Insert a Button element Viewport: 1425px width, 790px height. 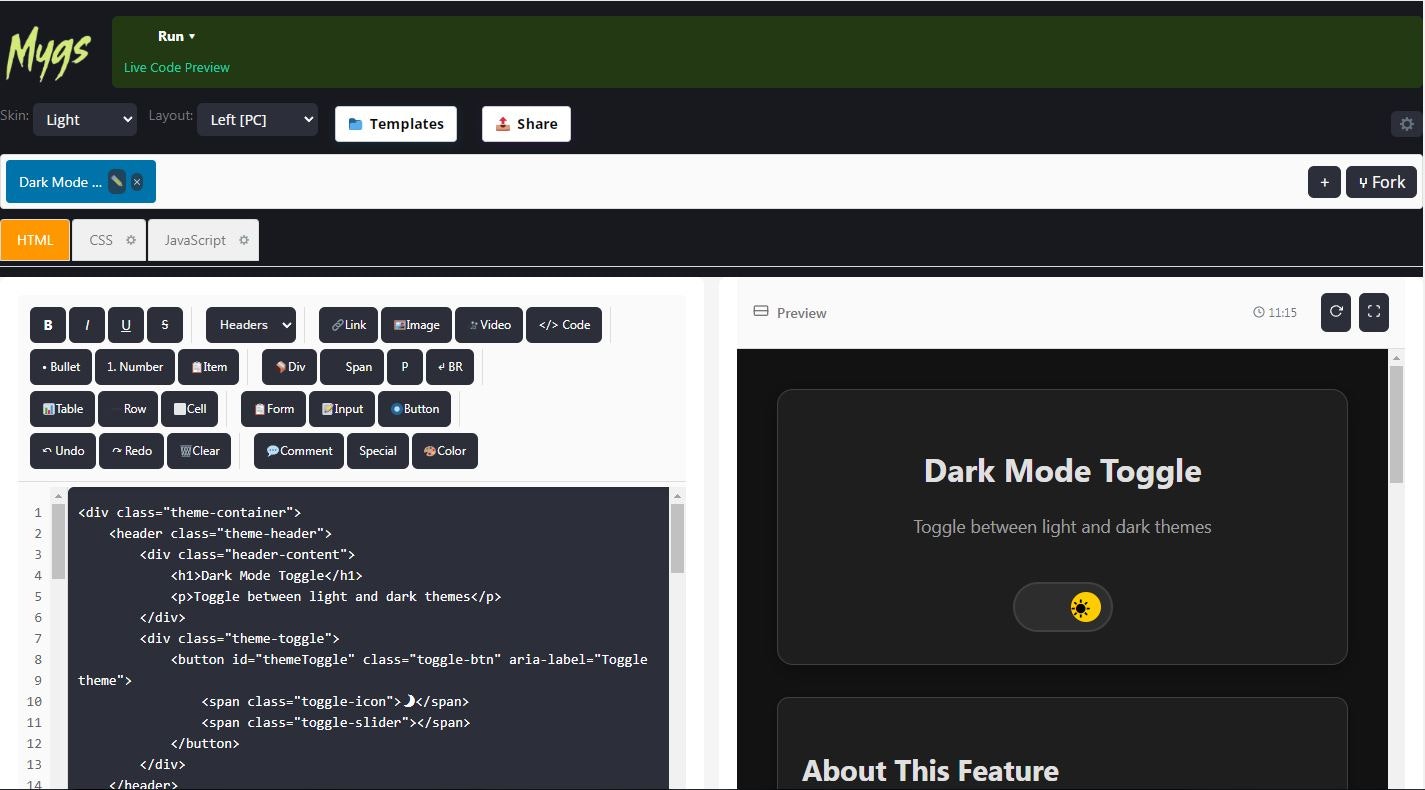(415, 409)
